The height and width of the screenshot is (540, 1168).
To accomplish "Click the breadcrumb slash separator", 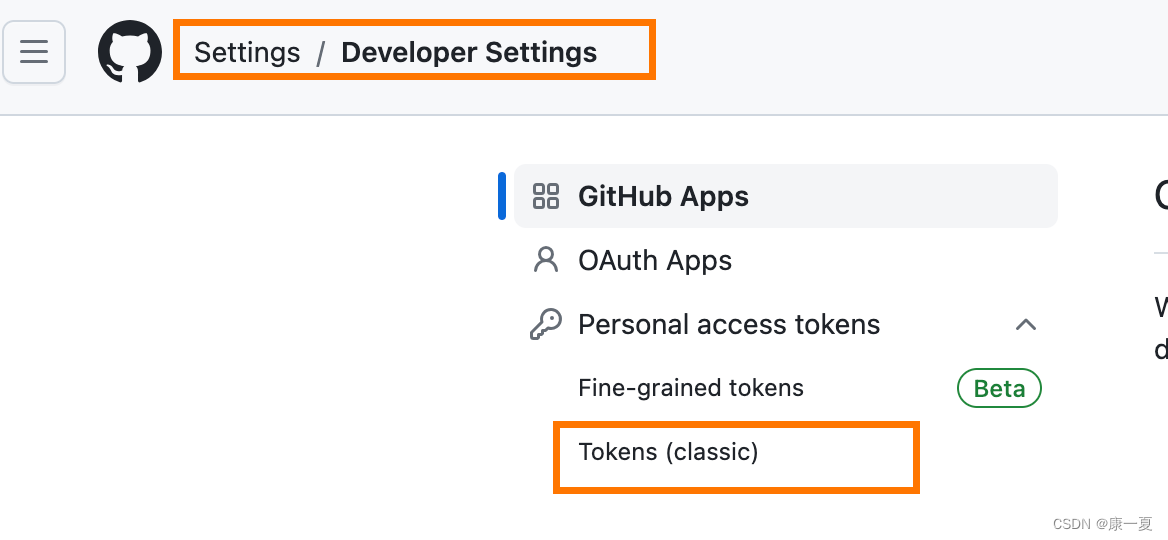I will (321, 53).
